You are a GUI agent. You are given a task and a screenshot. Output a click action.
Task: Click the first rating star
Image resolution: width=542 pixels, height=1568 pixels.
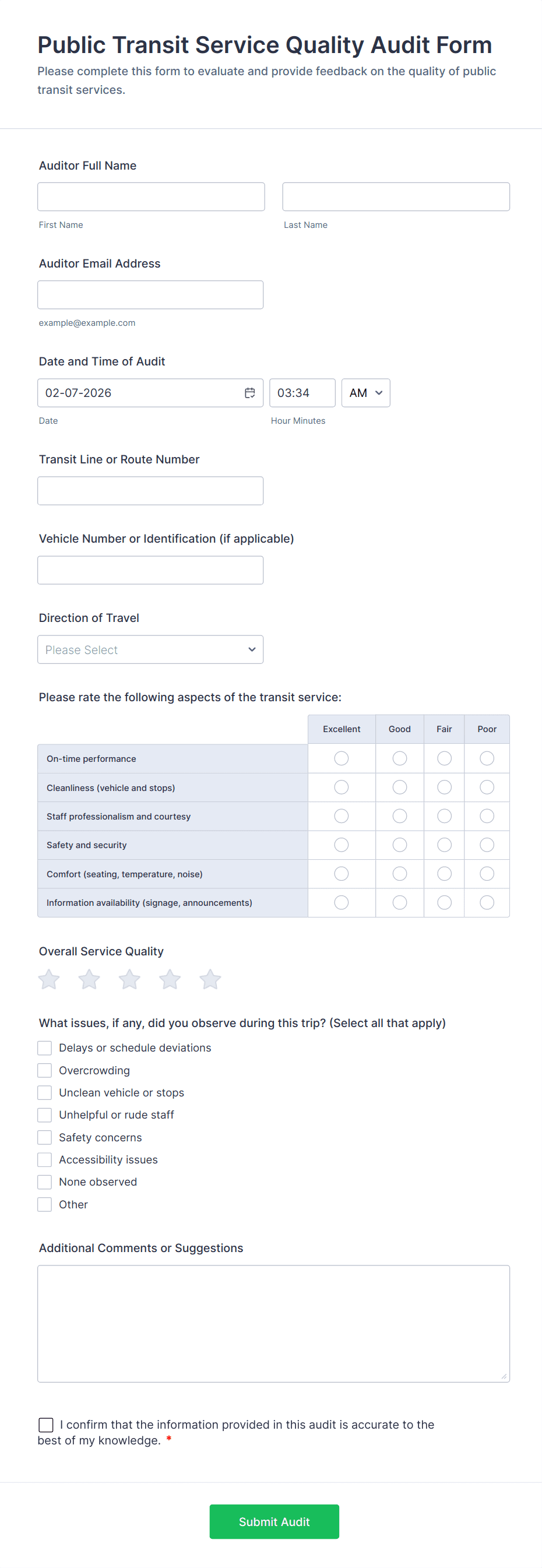(x=49, y=979)
